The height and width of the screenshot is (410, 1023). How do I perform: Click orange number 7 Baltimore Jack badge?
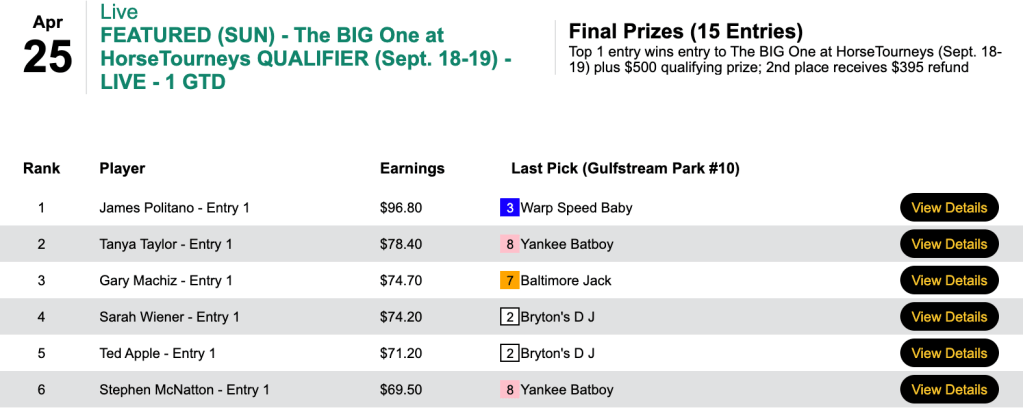tap(509, 281)
